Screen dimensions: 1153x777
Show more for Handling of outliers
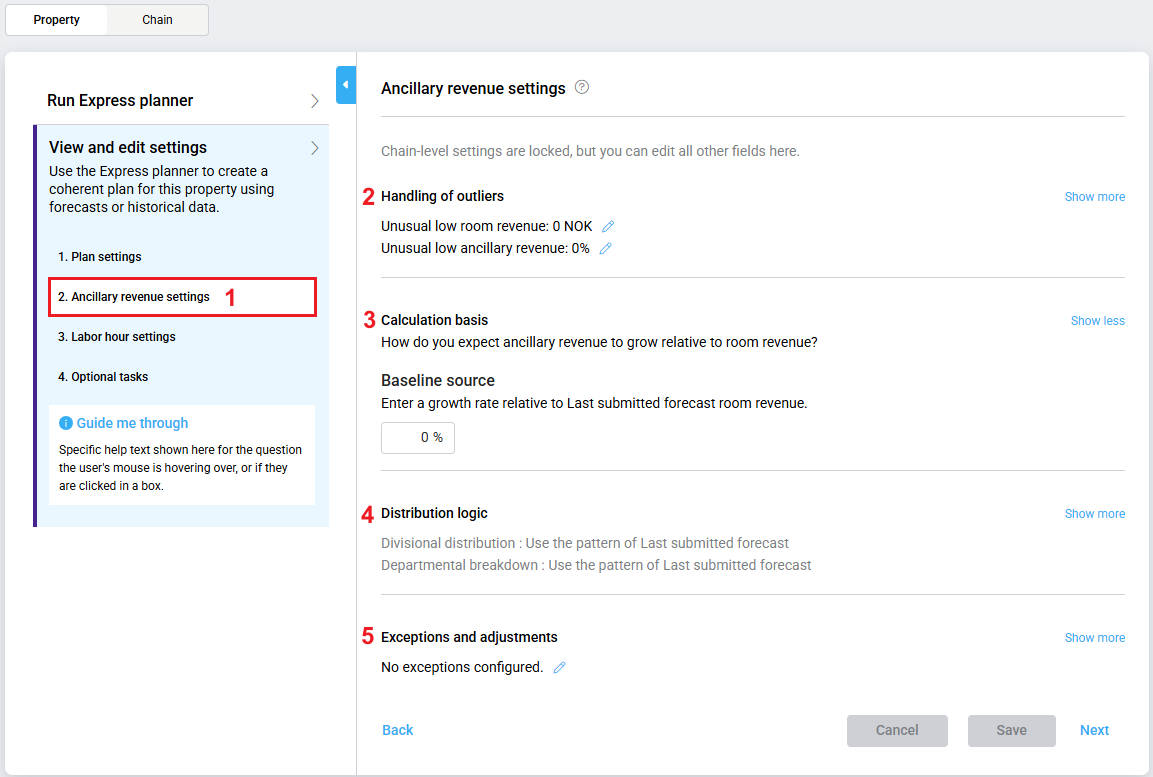[1094, 197]
